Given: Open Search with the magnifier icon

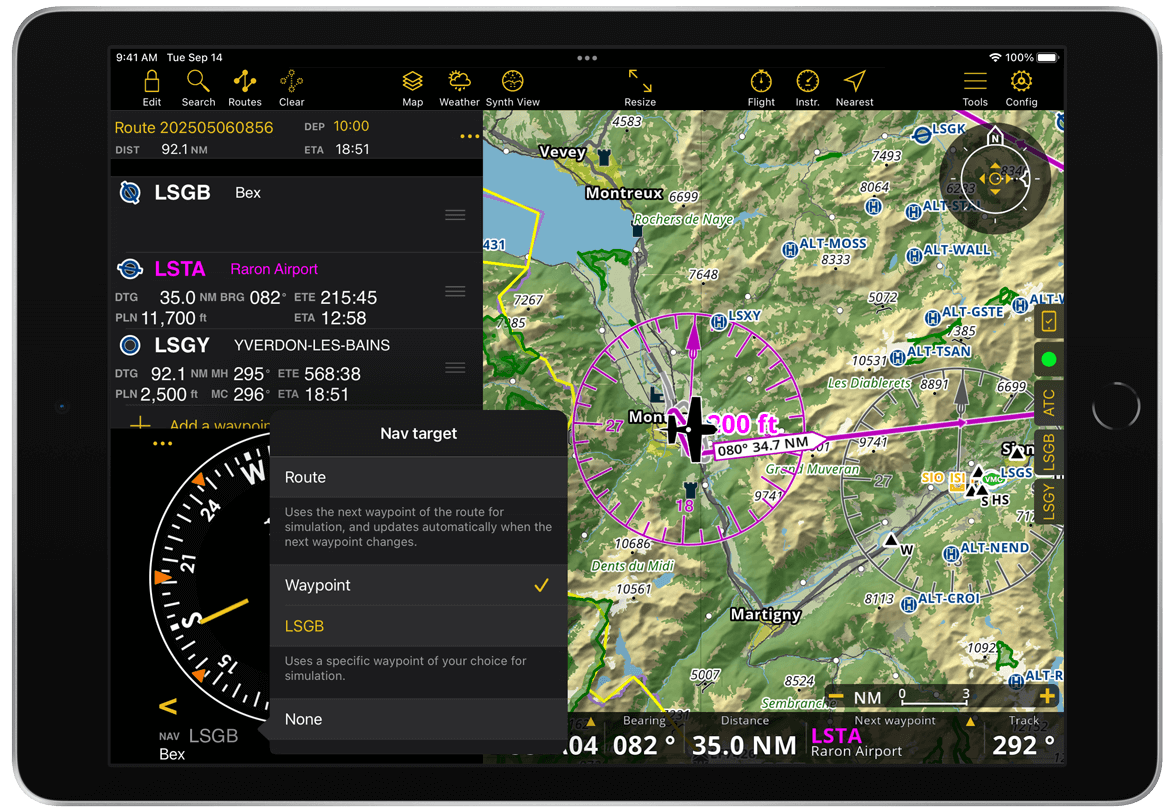Looking at the screenshot, I should click(198, 81).
